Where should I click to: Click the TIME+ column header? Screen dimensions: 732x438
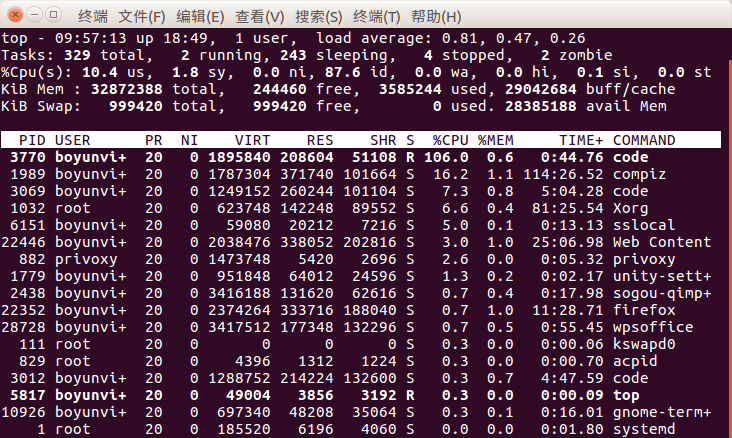[x=581, y=140]
